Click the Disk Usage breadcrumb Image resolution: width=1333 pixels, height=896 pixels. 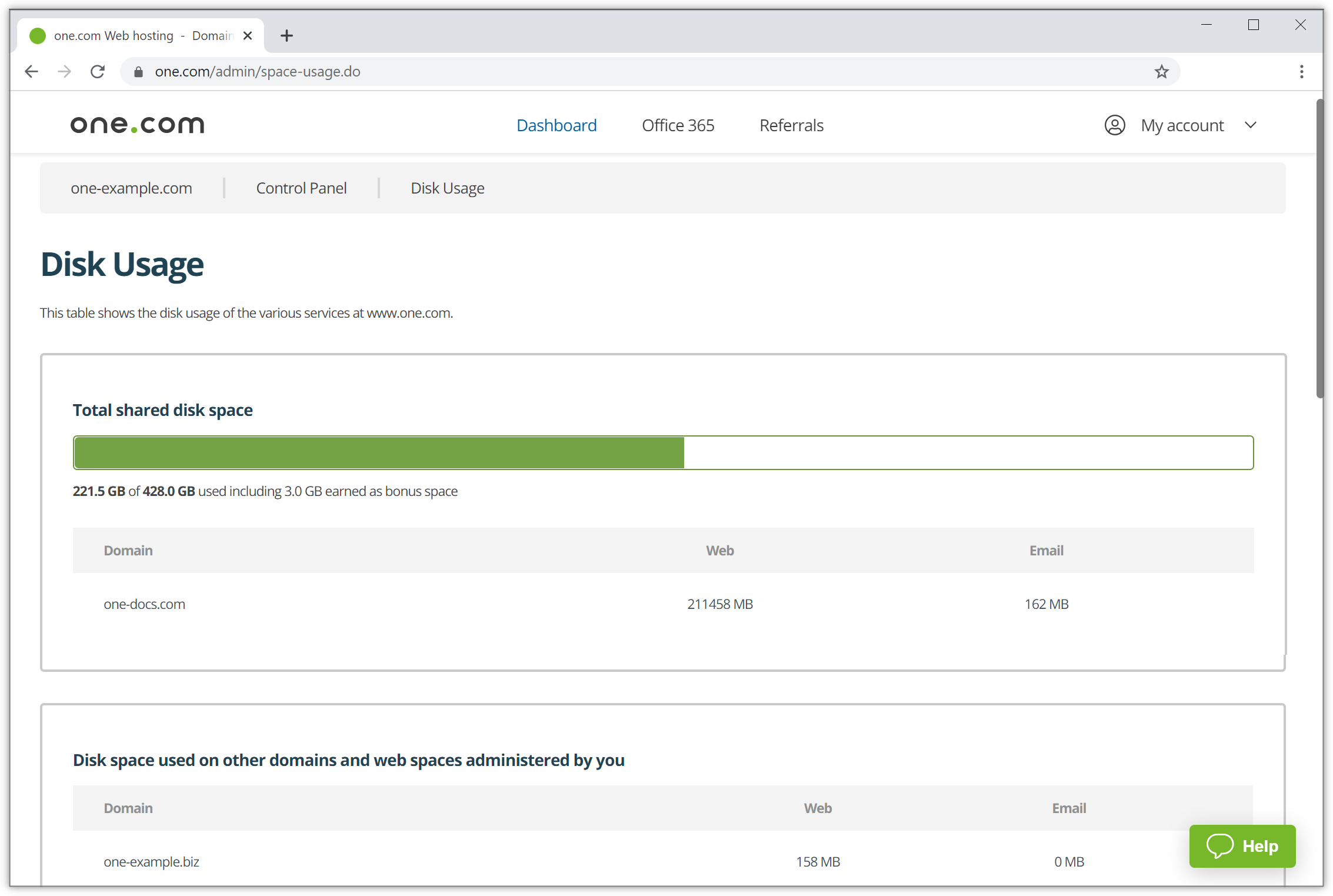point(447,188)
